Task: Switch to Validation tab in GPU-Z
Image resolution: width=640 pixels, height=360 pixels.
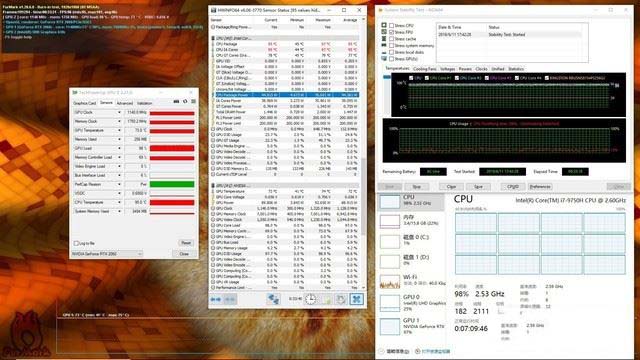Action: [x=144, y=103]
